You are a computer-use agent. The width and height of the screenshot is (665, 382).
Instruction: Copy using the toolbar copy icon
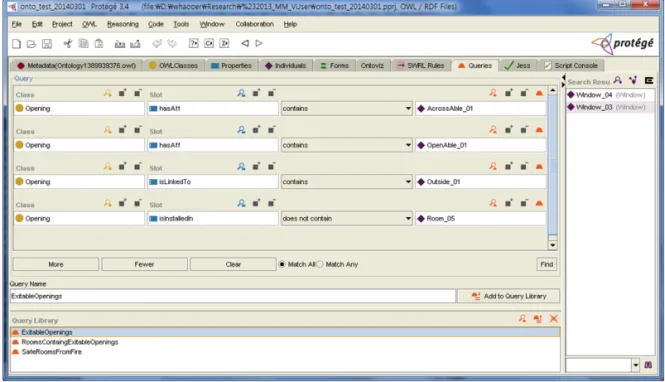click(x=84, y=43)
